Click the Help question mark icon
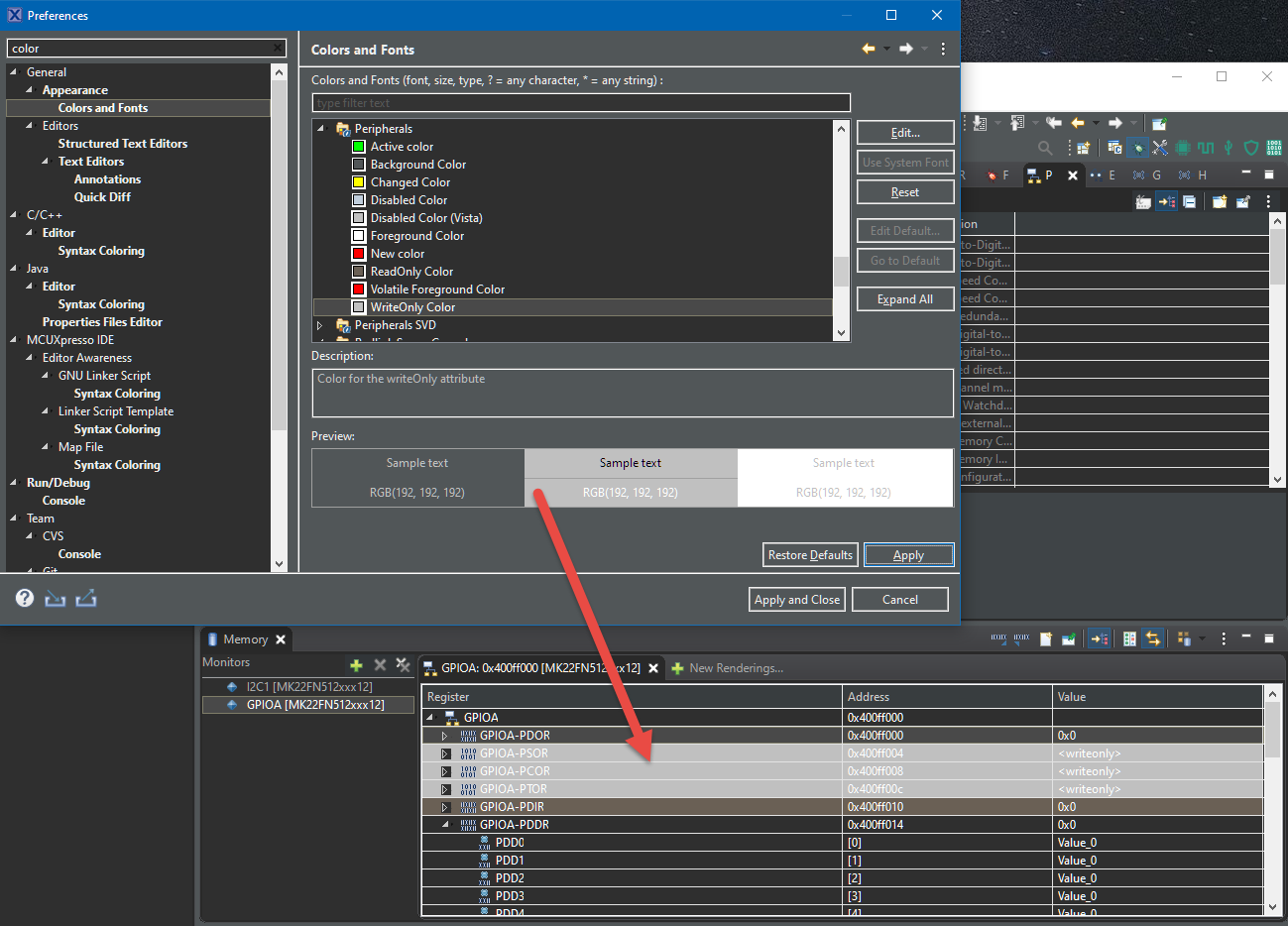This screenshot has height=926, width=1288. tap(25, 597)
